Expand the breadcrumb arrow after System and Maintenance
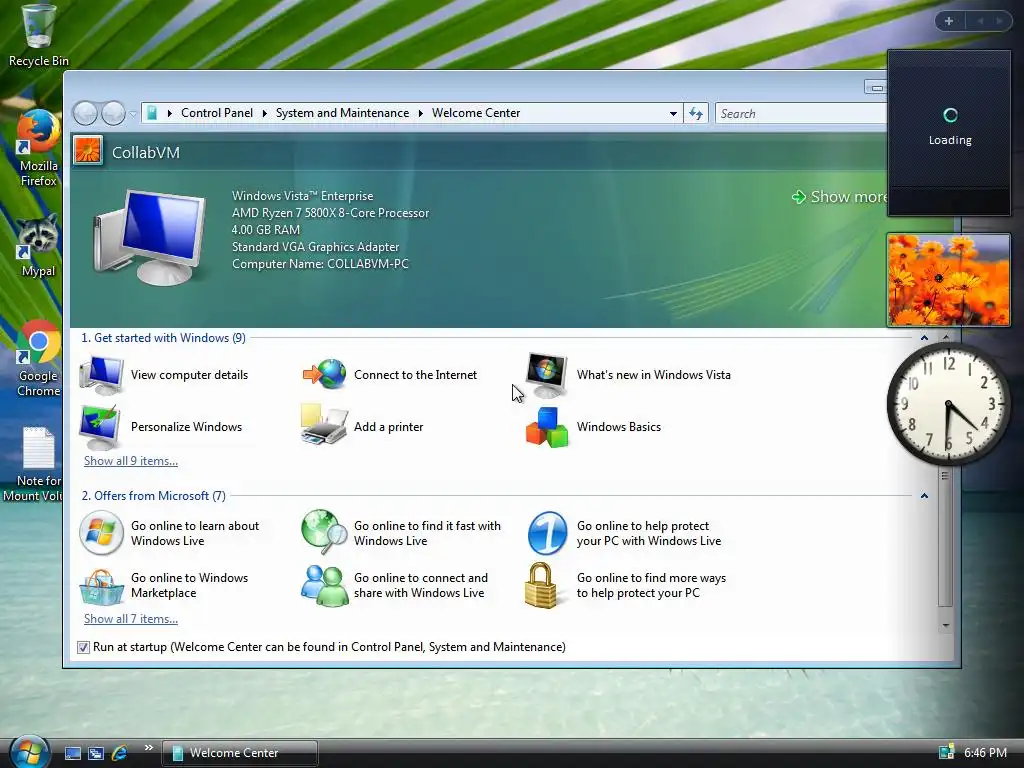Screen dimensions: 1024x768 click(421, 114)
